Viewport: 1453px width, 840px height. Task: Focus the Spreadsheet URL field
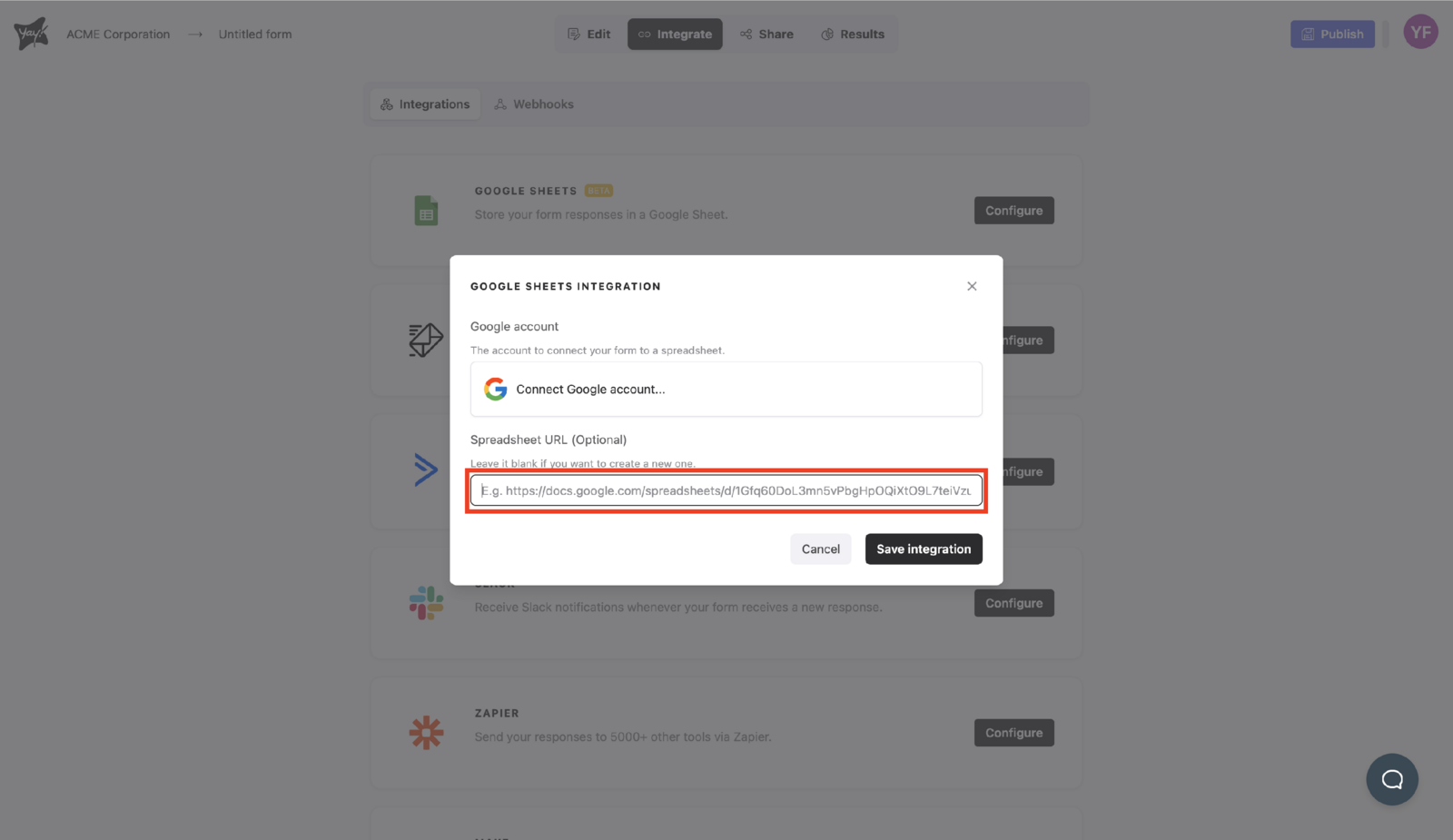point(726,490)
